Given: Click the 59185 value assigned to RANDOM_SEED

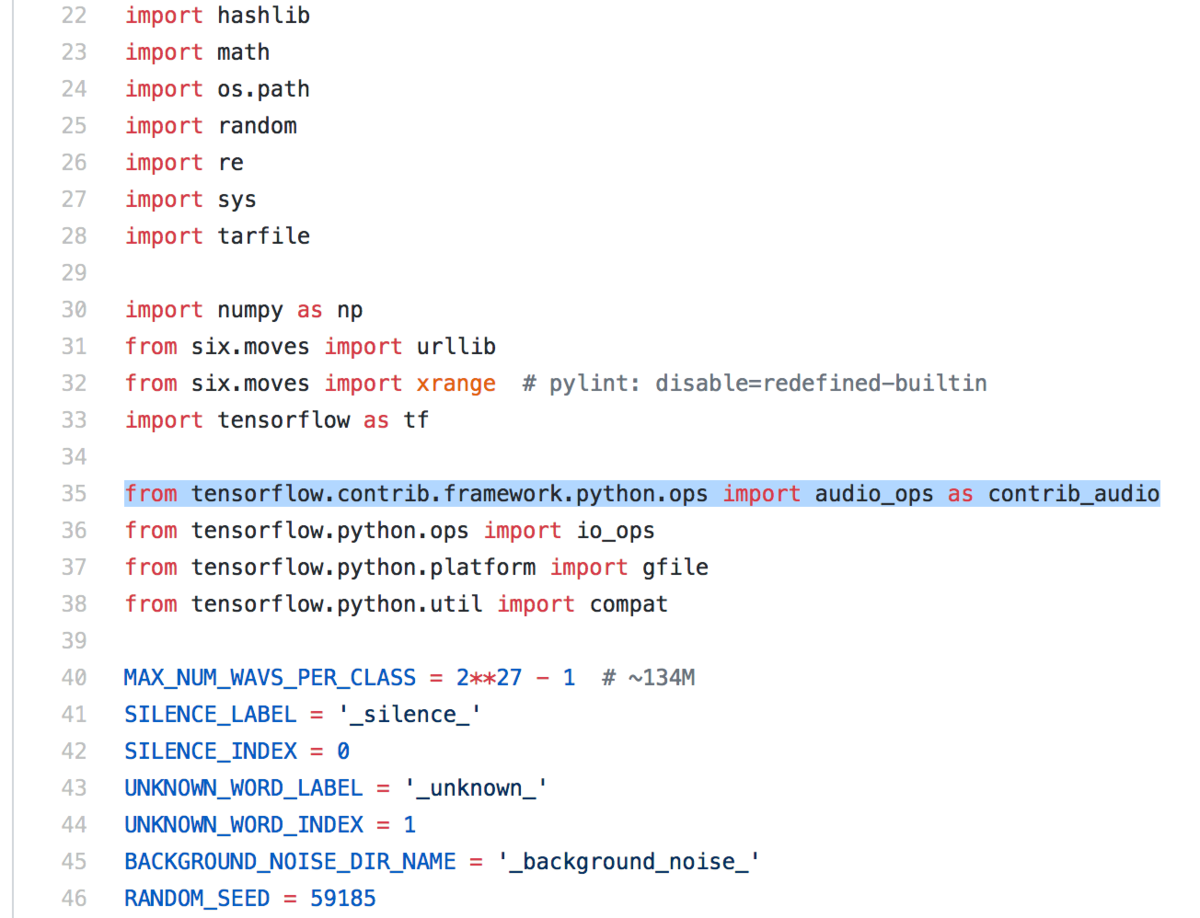Looking at the screenshot, I should coord(343,897).
